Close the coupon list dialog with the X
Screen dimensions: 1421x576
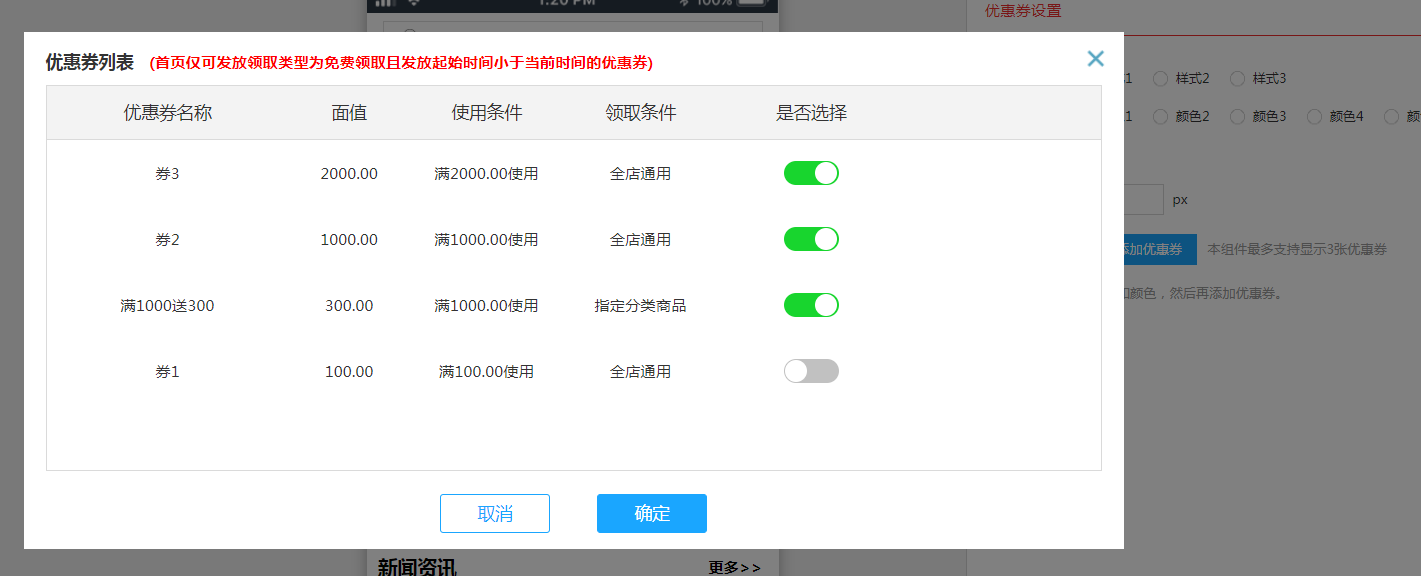[1095, 59]
